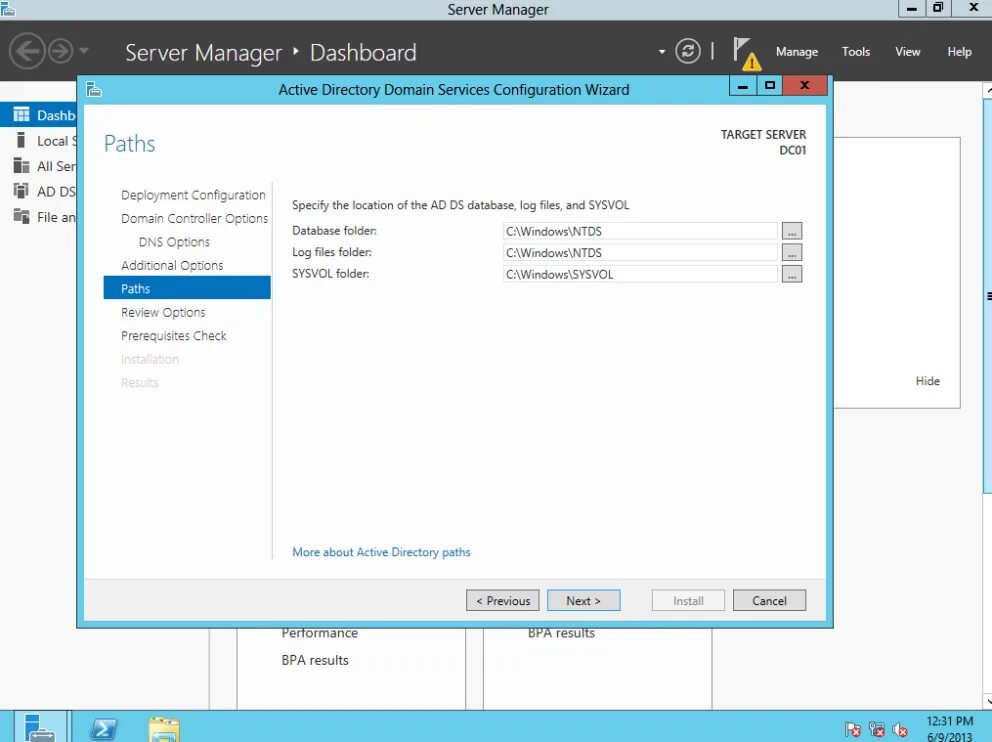This screenshot has width=992, height=742.
Task: Open Server Manager from the taskbar
Action: (x=39, y=727)
